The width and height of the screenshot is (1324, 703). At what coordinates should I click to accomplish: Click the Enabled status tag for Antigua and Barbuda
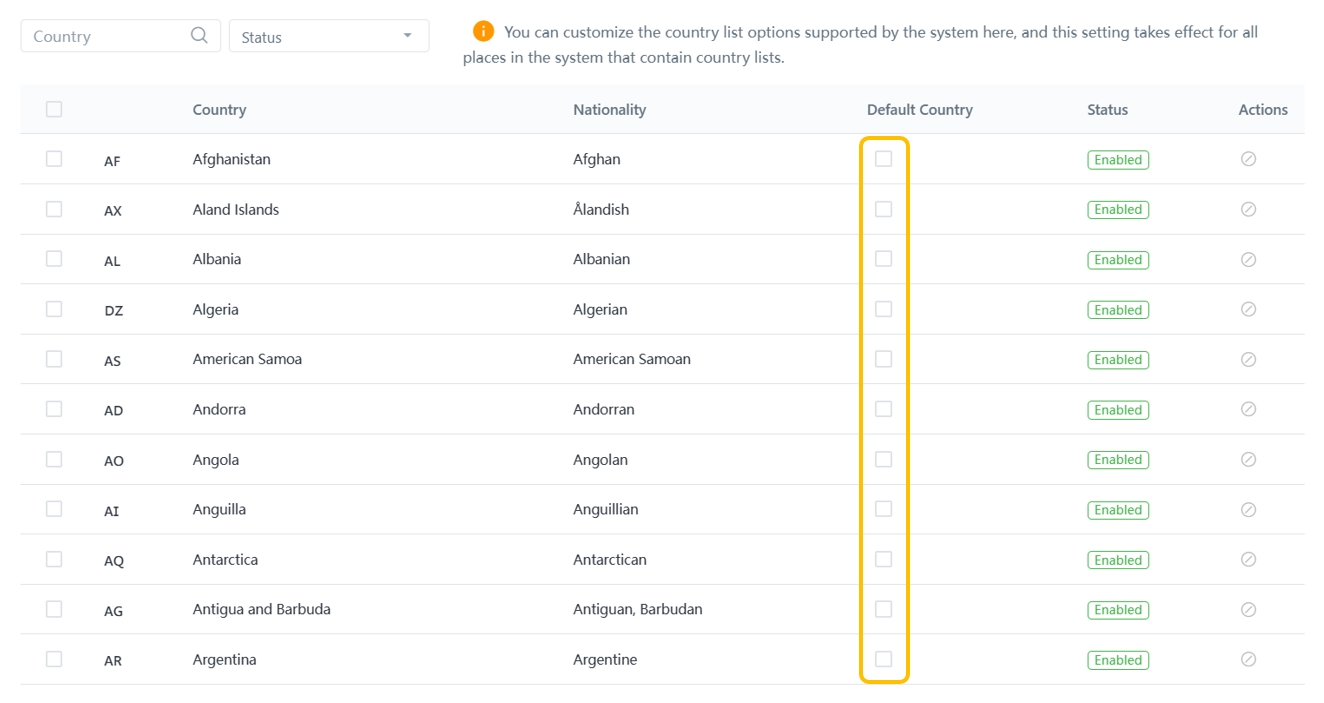coord(1117,610)
